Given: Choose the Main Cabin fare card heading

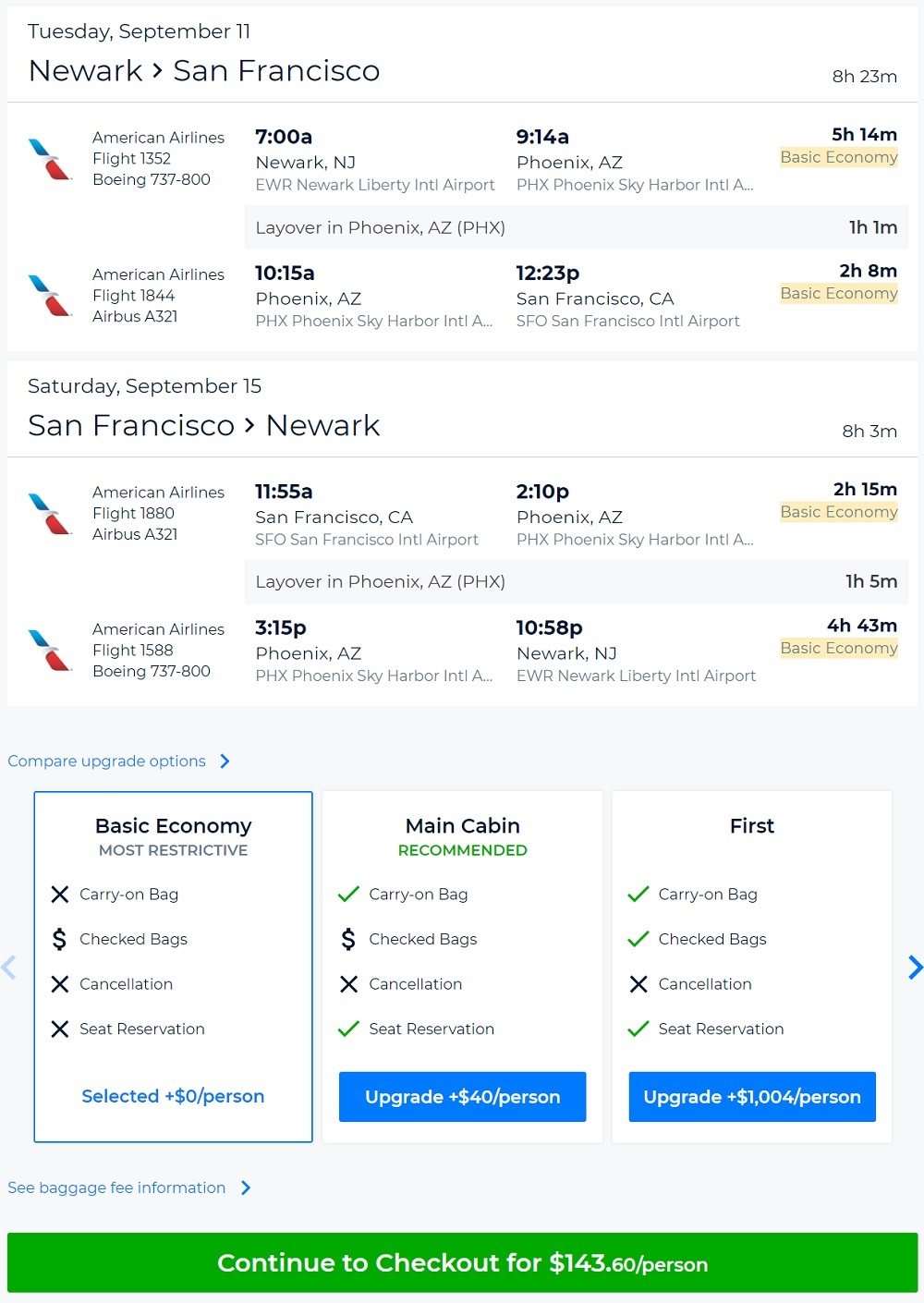Looking at the screenshot, I should (x=462, y=826).
